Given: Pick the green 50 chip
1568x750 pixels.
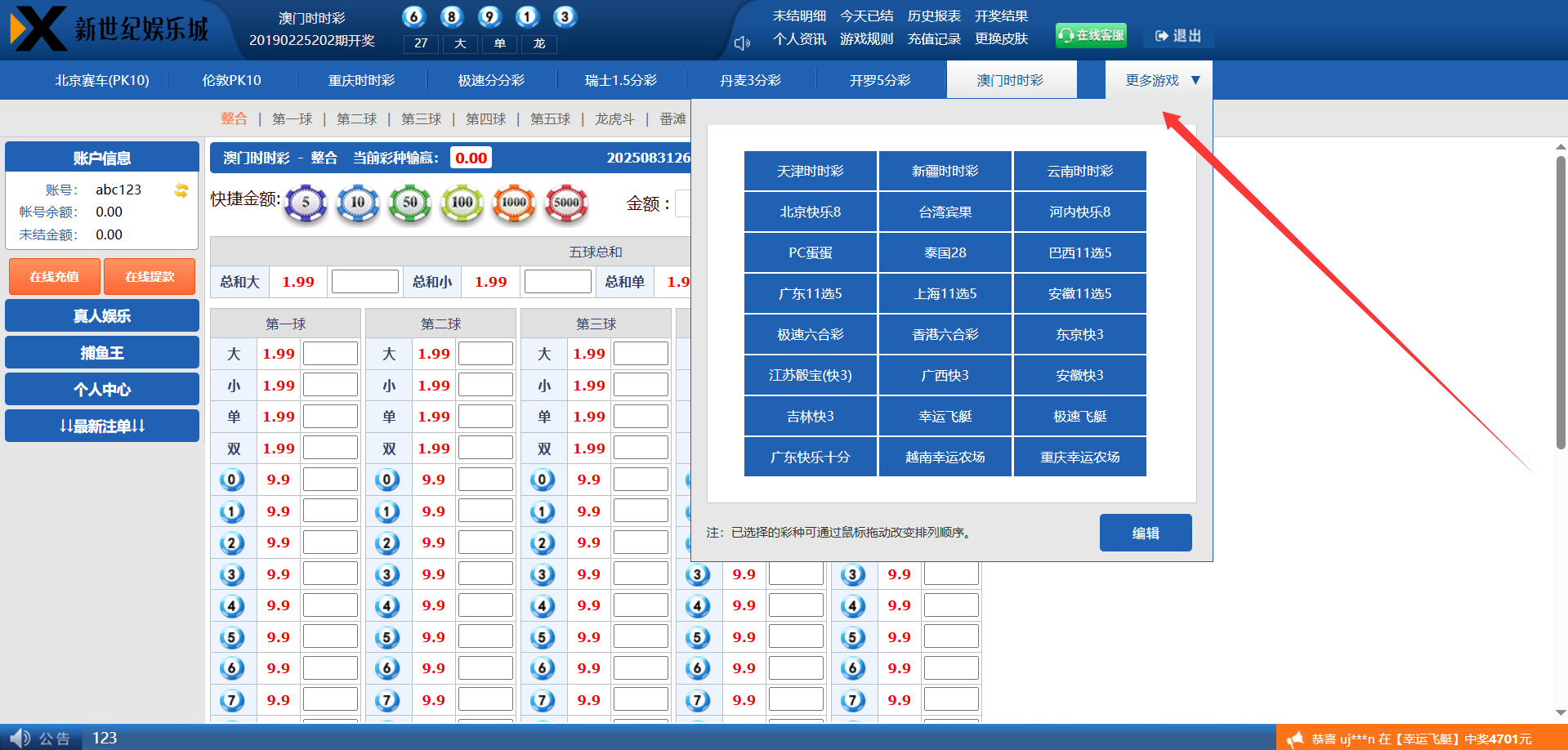Looking at the screenshot, I should 410,203.
